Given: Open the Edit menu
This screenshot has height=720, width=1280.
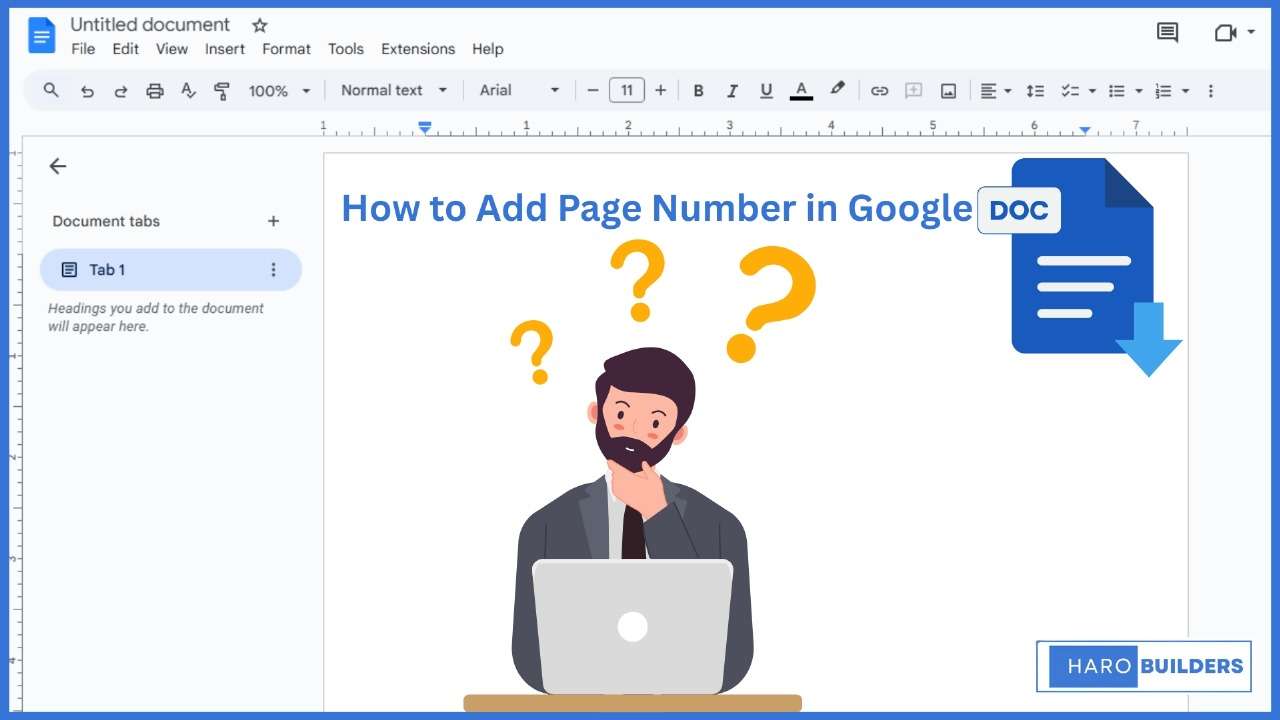Looking at the screenshot, I should pos(126,49).
